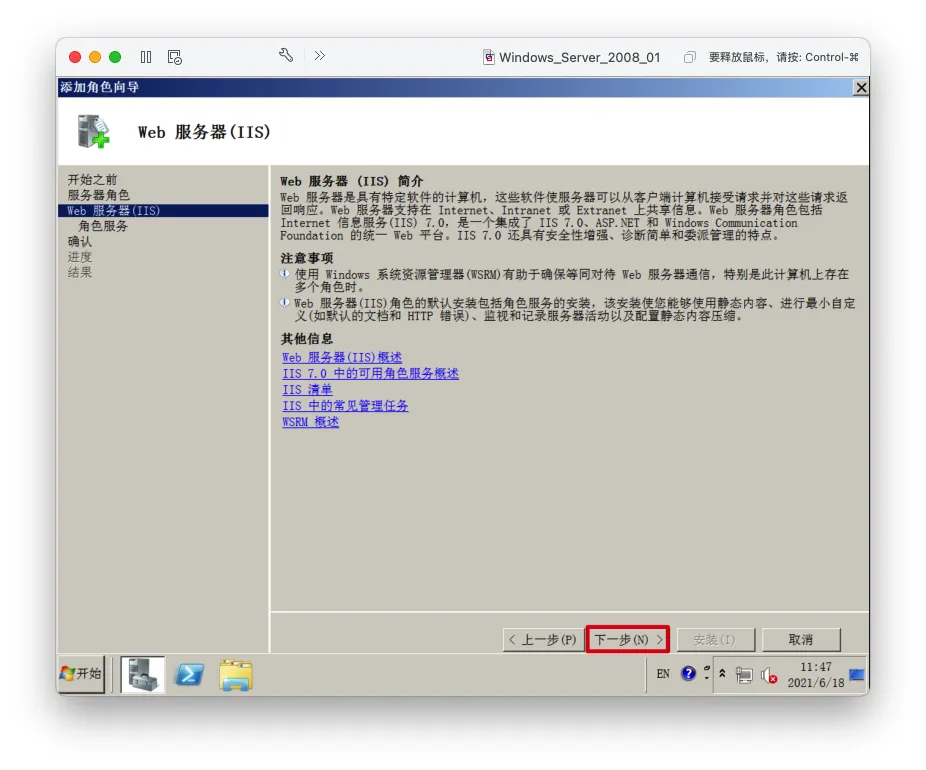Click the 其他信息 heading
The image size is (926, 770).
tap(307, 338)
